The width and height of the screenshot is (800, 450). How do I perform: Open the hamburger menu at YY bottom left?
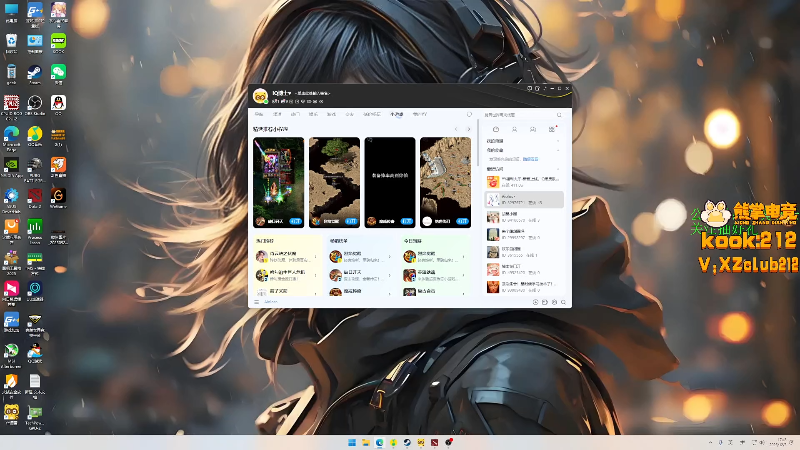click(x=257, y=302)
